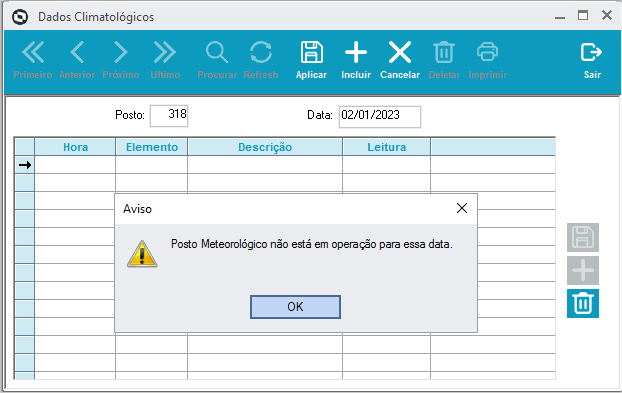Click the app logo in title bar
This screenshot has width=622, height=393.
tap(20, 17)
